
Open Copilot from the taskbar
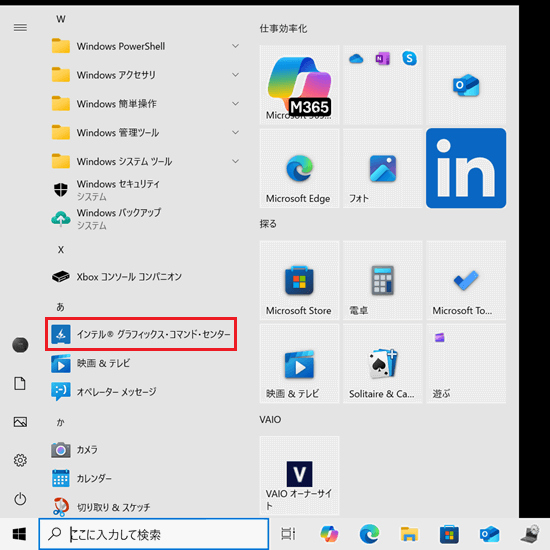click(x=329, y=534)
